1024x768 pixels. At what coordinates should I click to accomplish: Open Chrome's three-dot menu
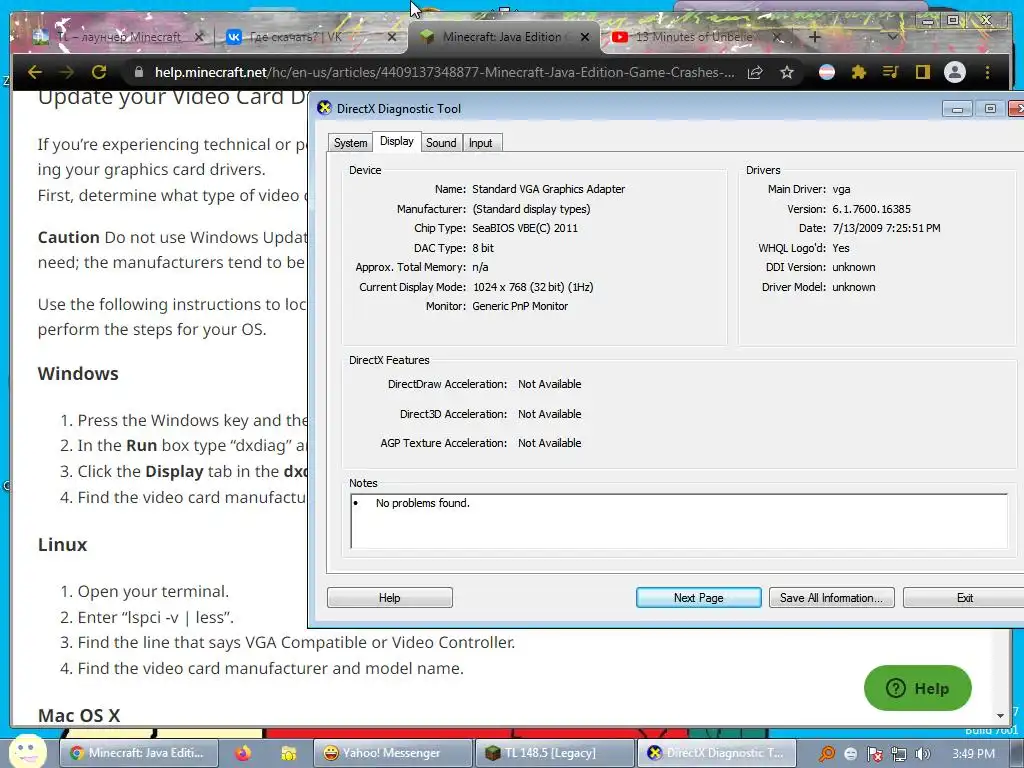coord(987,72)
